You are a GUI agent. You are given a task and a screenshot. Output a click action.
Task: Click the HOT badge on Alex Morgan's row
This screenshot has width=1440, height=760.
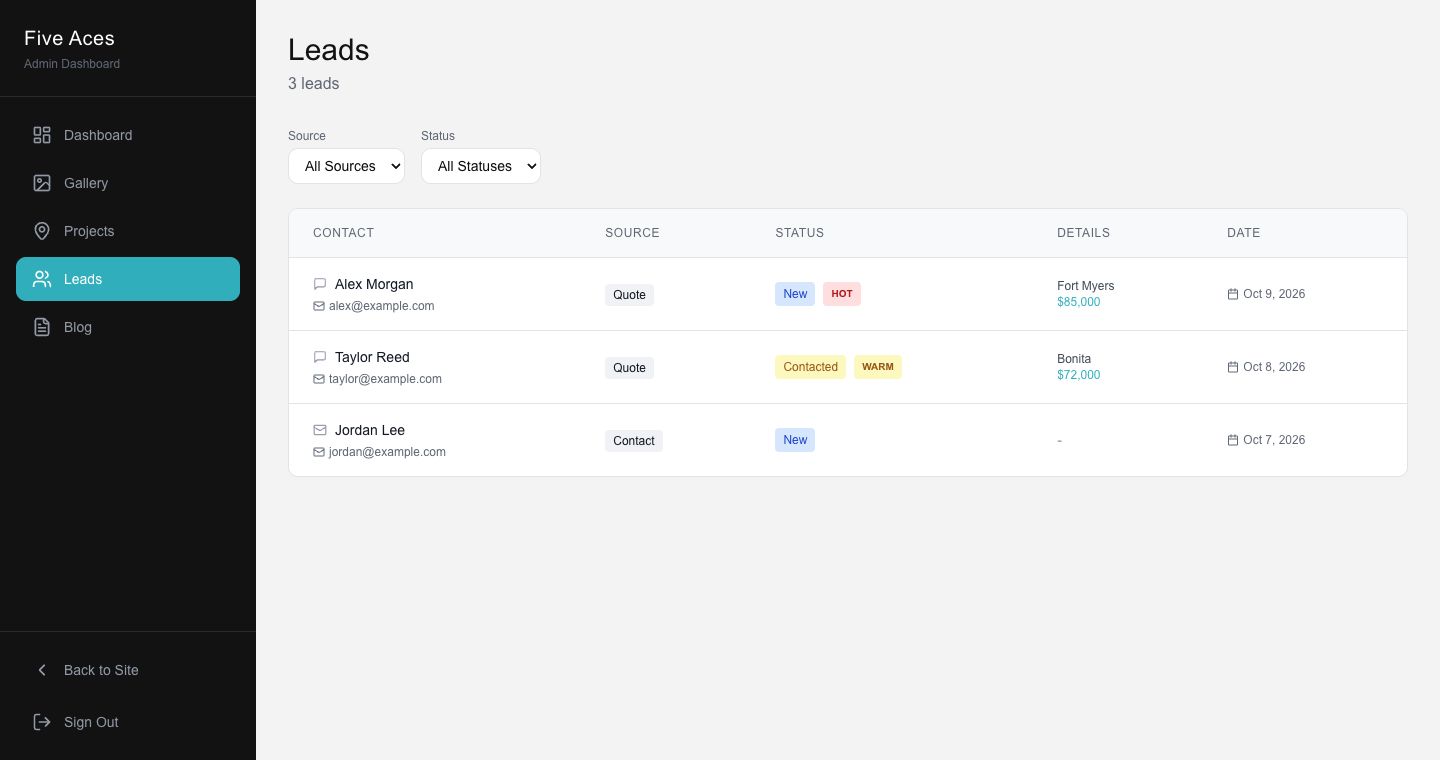pyautogui.click(x=842, y=294)
